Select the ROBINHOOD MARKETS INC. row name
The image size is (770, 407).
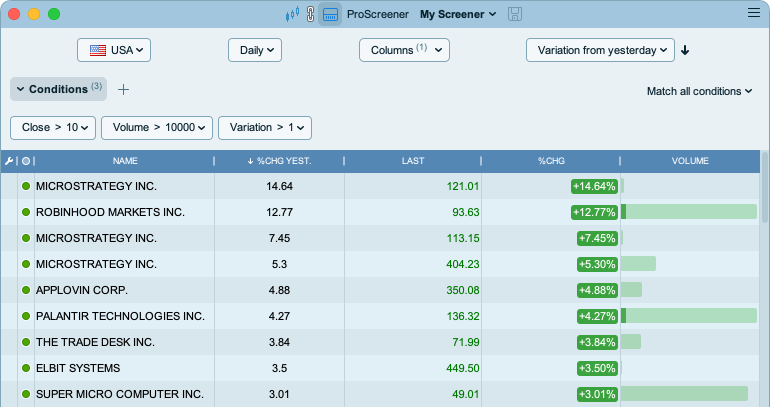click(x=110, y=212)
